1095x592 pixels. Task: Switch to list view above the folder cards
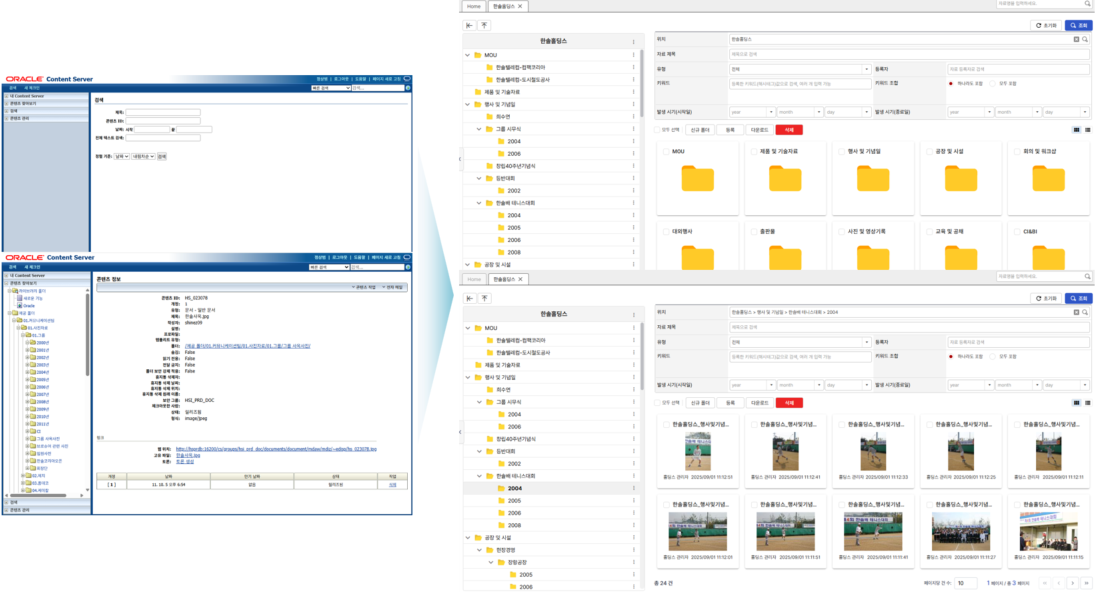point(1087,130)
